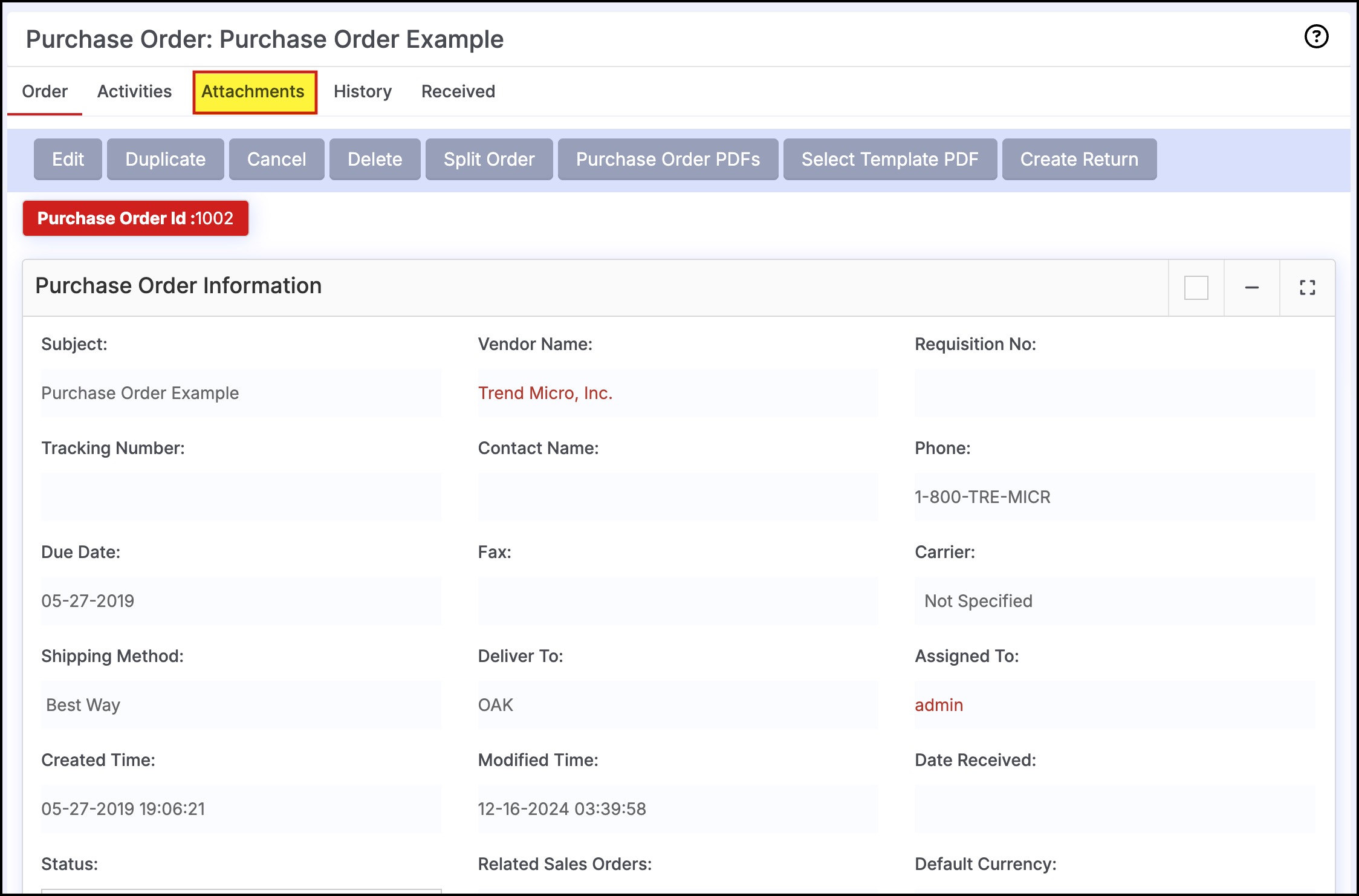Viewport: 1359px width, 896px height.
Task: Click the Purchase Order Id 1002 badge
Action: pyautogui.click(x=135, y=218)
